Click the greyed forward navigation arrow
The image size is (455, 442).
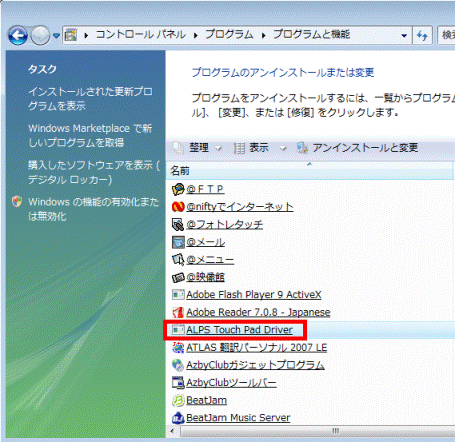[40, 35]
